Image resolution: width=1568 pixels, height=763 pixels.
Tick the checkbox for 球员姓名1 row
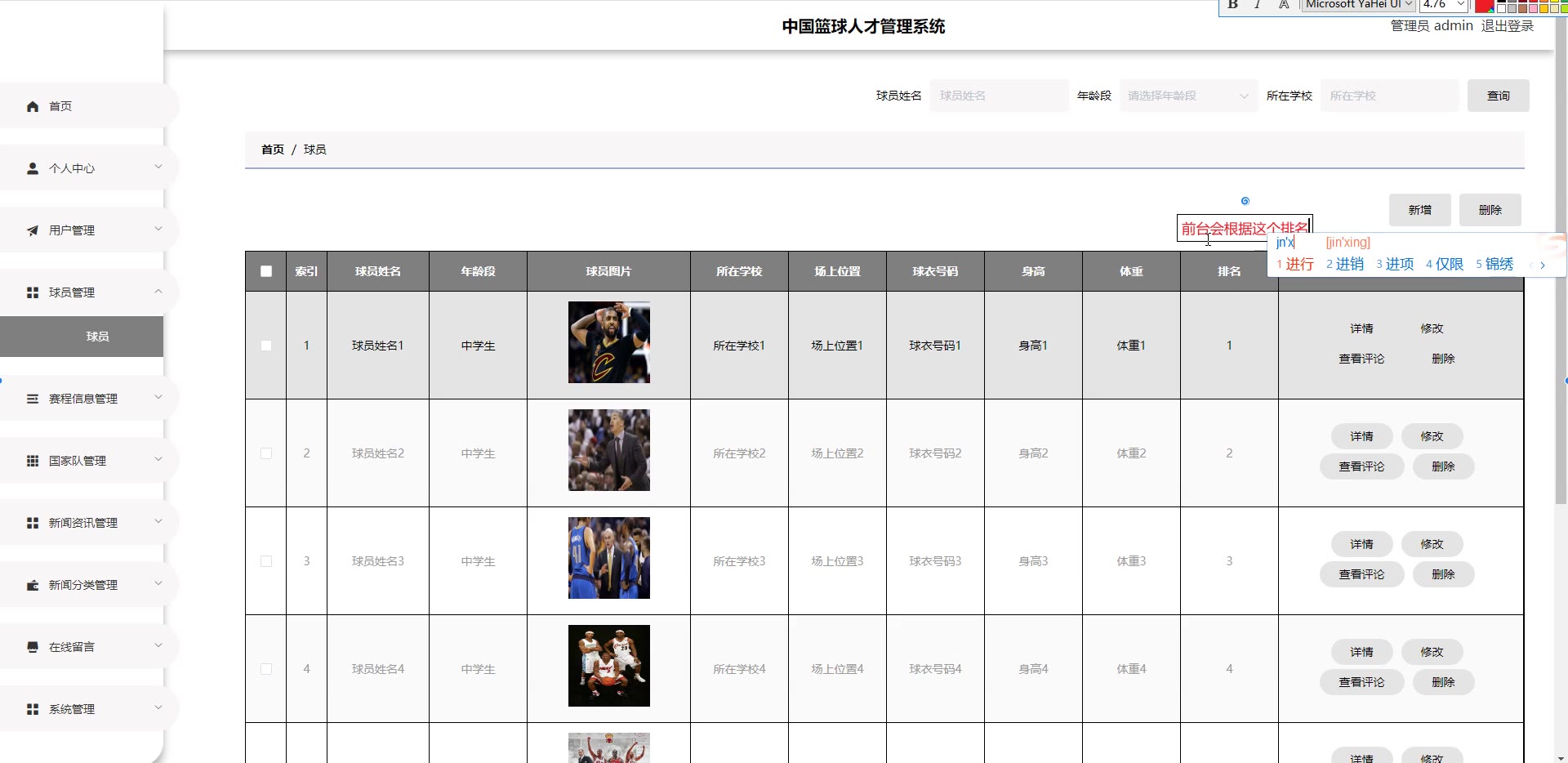pos(266,346)
